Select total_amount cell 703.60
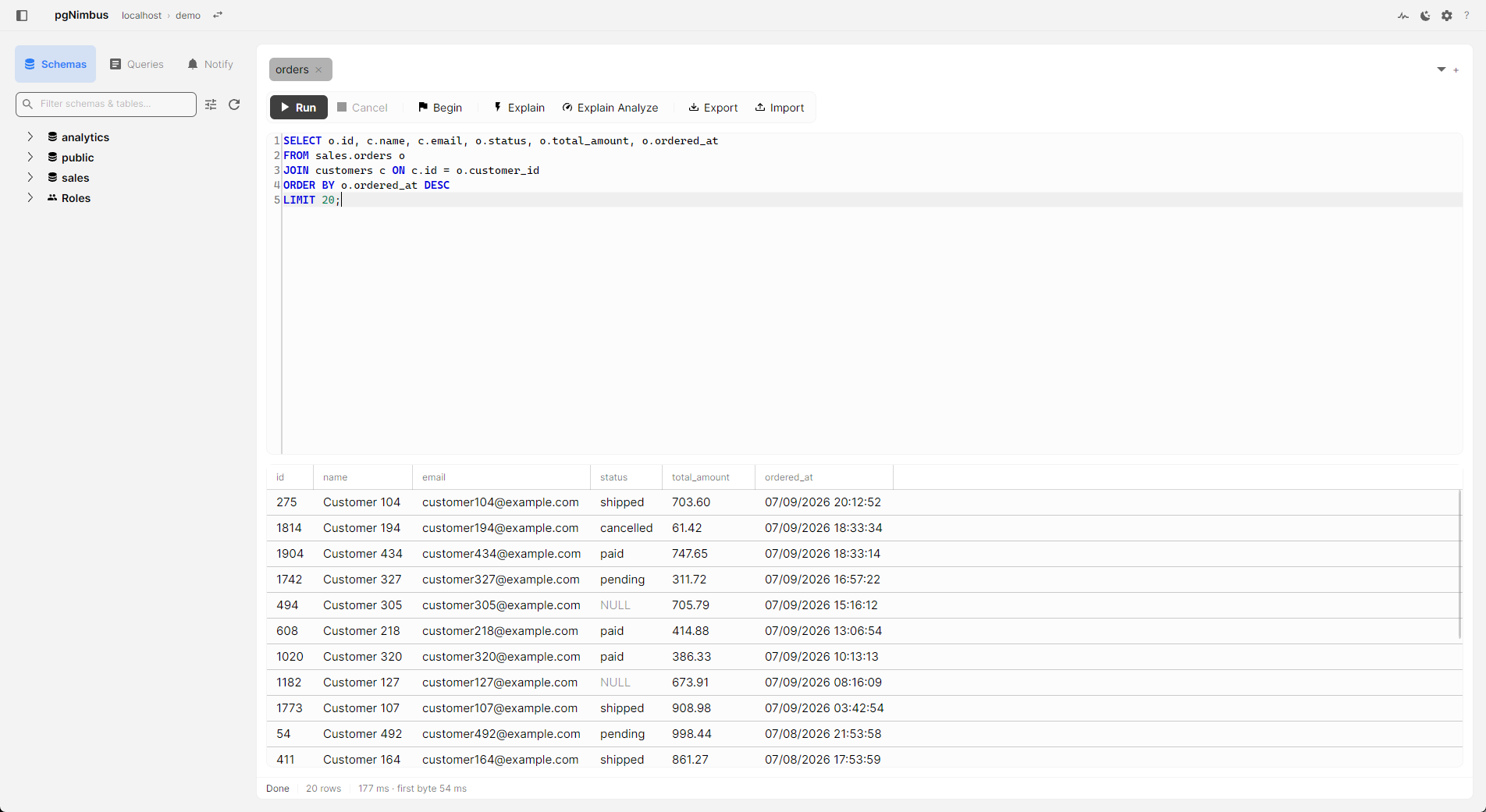 tap(709, 502)
